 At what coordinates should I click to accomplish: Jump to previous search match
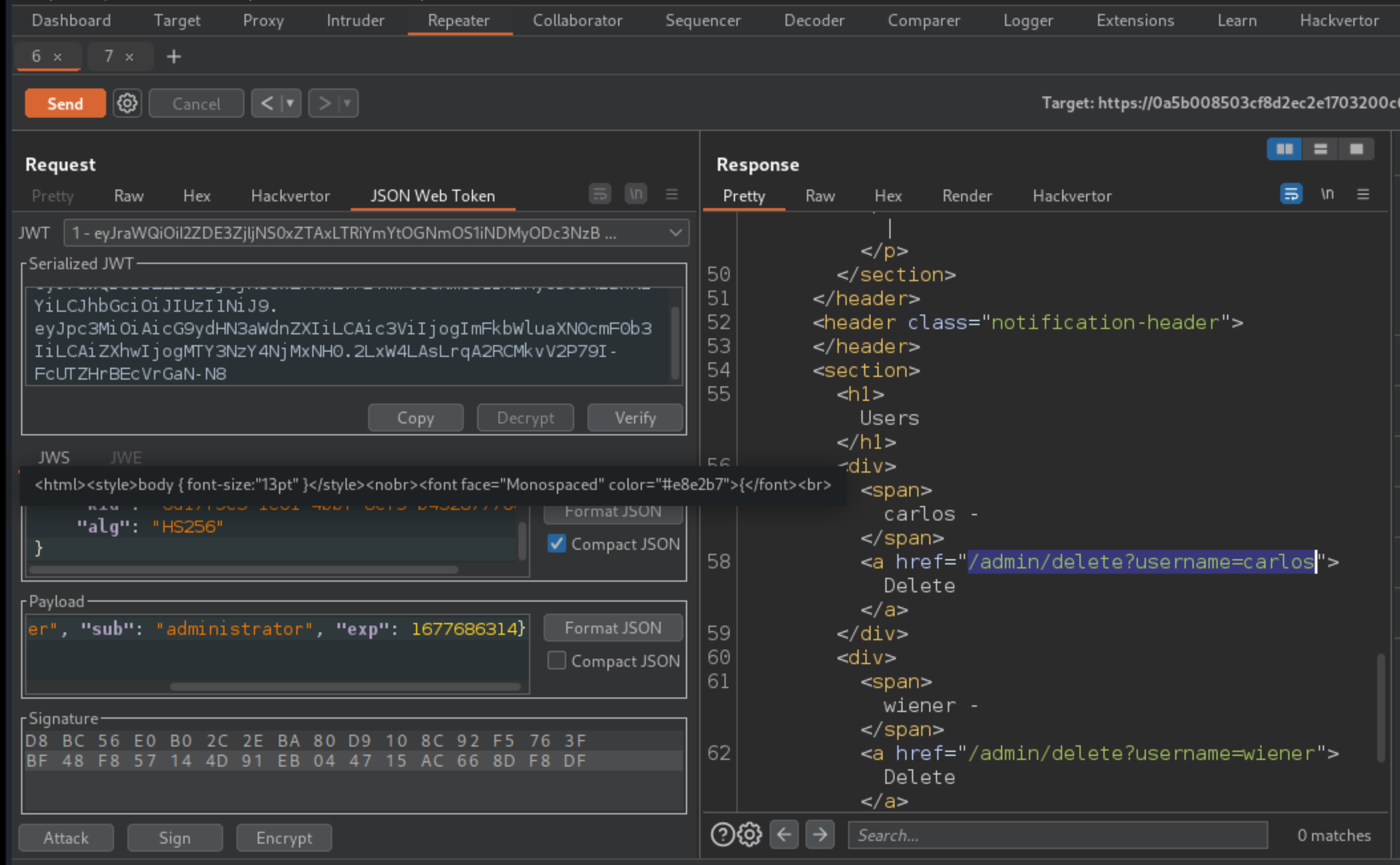click(x=784, y=834)
